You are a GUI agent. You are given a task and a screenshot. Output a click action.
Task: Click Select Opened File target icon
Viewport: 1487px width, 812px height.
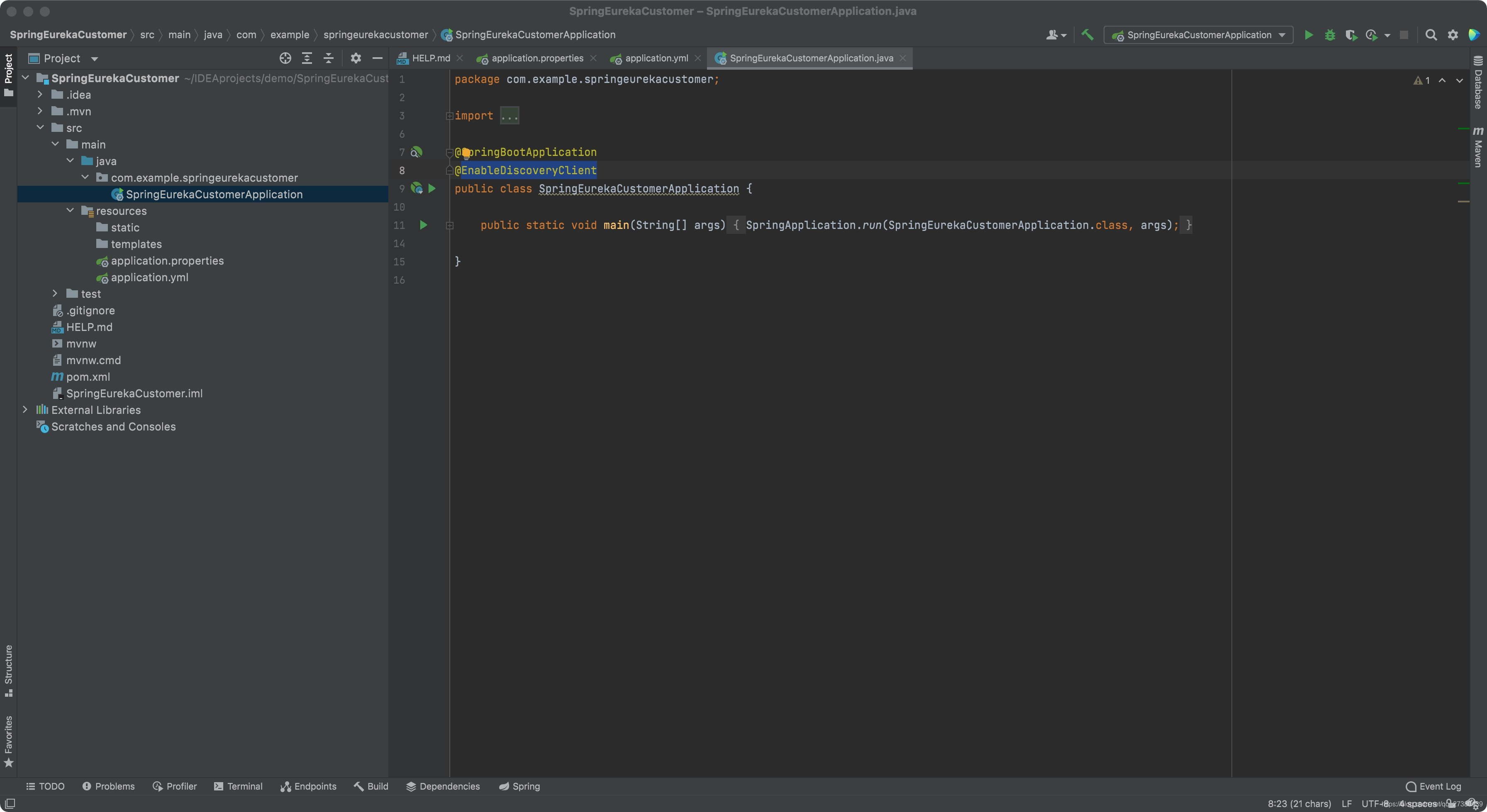point(285,58)
